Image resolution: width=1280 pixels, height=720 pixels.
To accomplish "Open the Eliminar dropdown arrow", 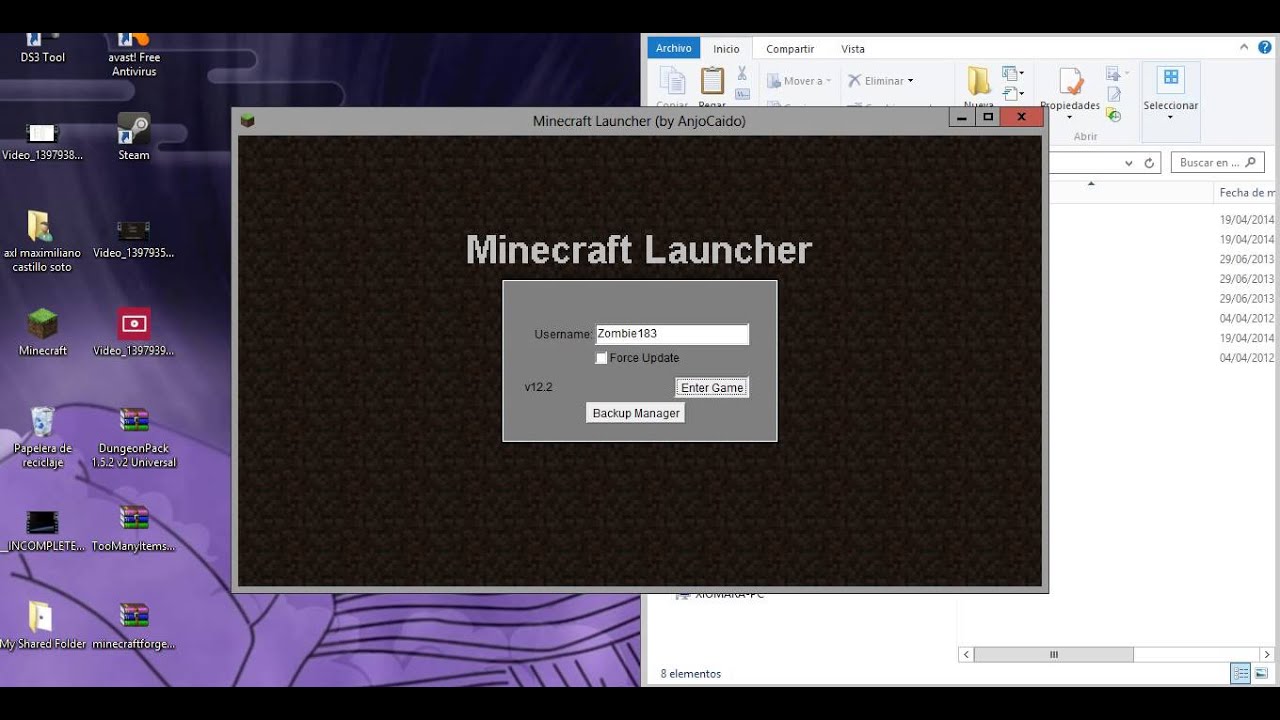I will (x=910, y=81).
